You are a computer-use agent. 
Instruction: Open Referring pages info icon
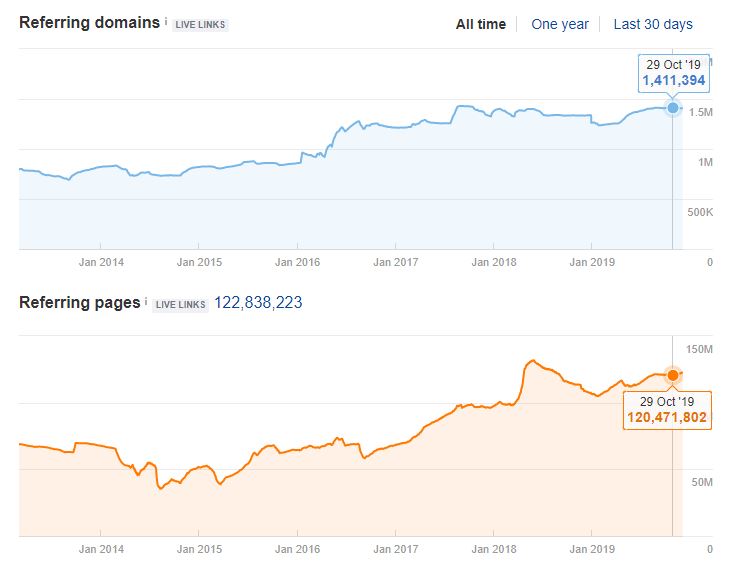click(x=146, y=301)
